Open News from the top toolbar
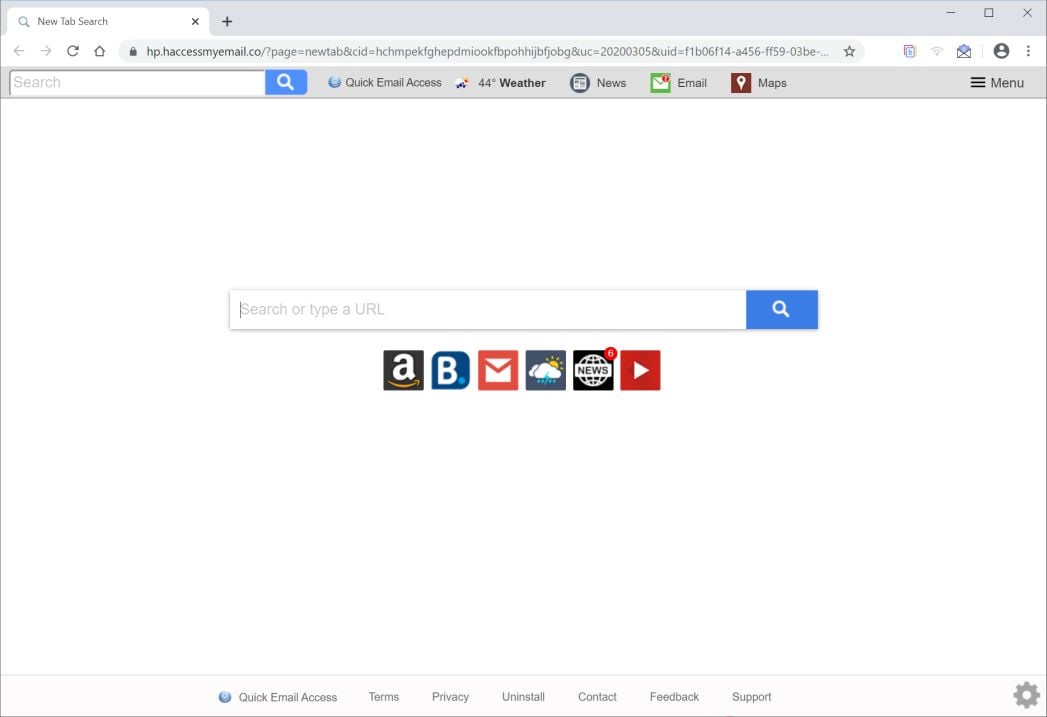The width and height of the screenshot is (1047, 717). (x=598, y=83)
